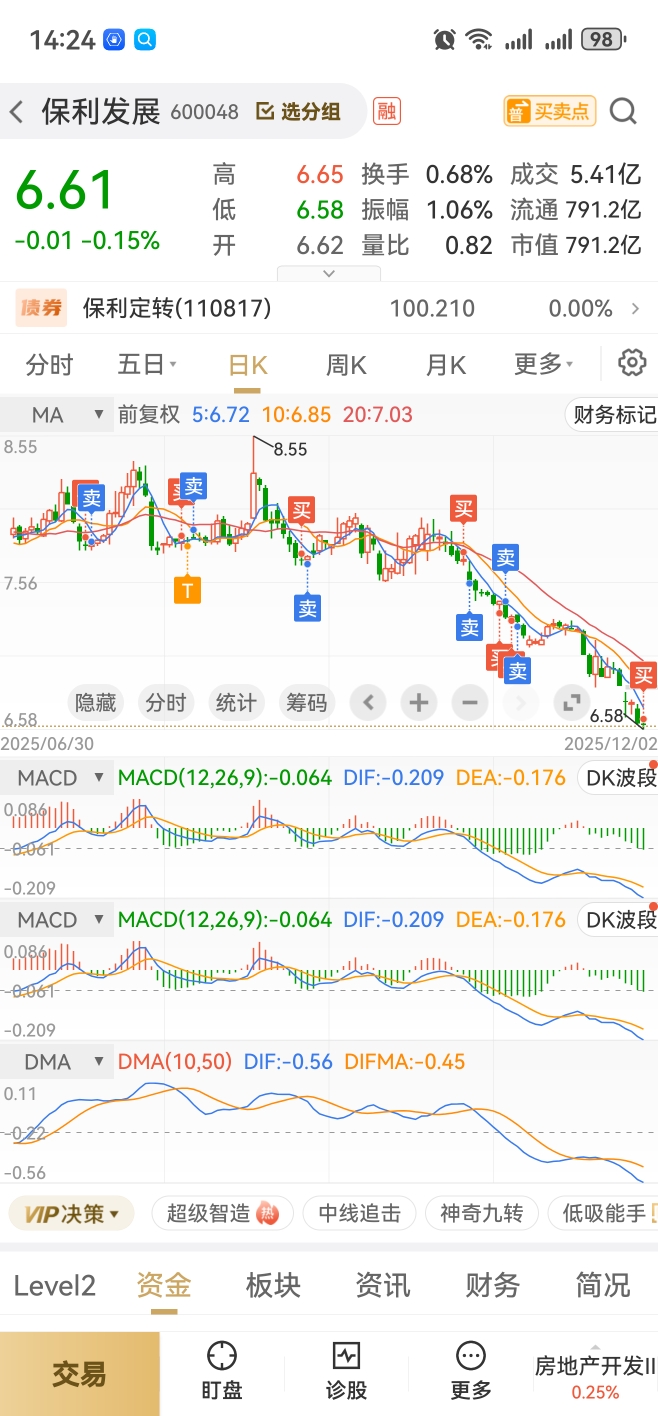The height and width of the screenshot is (1416, 658).
Task: Zoom in chart with plus button
Action: coord(419,703)
